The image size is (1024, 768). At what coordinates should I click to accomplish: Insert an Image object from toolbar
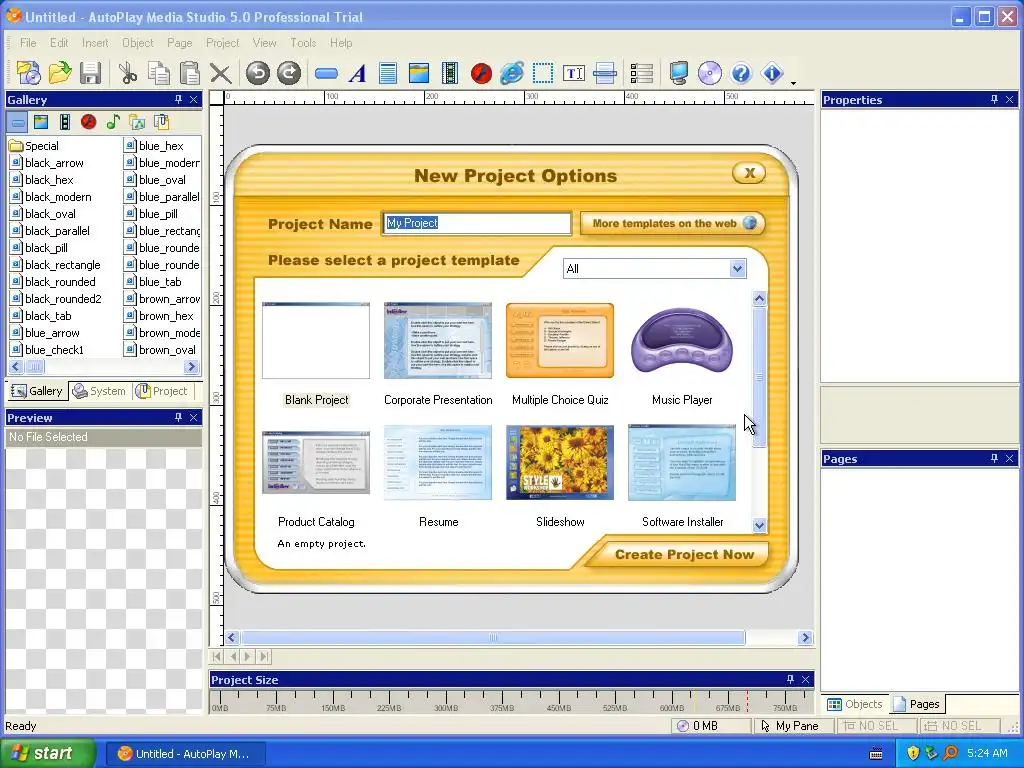pos(419,73)
